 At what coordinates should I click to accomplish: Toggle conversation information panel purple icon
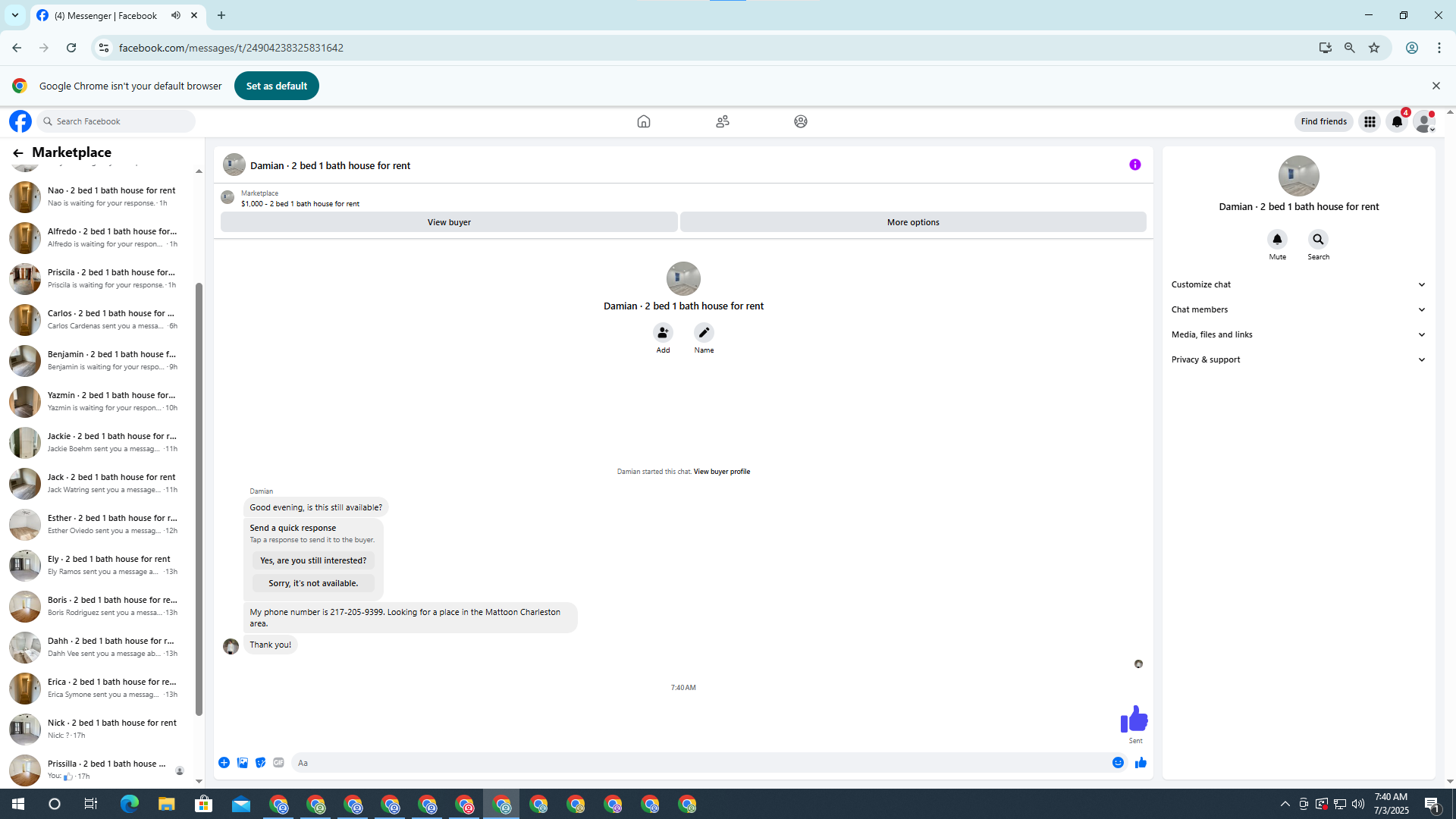[x=1134, y=165]
